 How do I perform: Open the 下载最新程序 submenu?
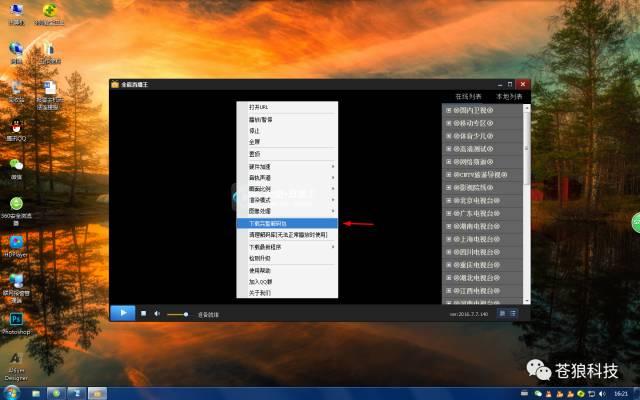[287, 247]
